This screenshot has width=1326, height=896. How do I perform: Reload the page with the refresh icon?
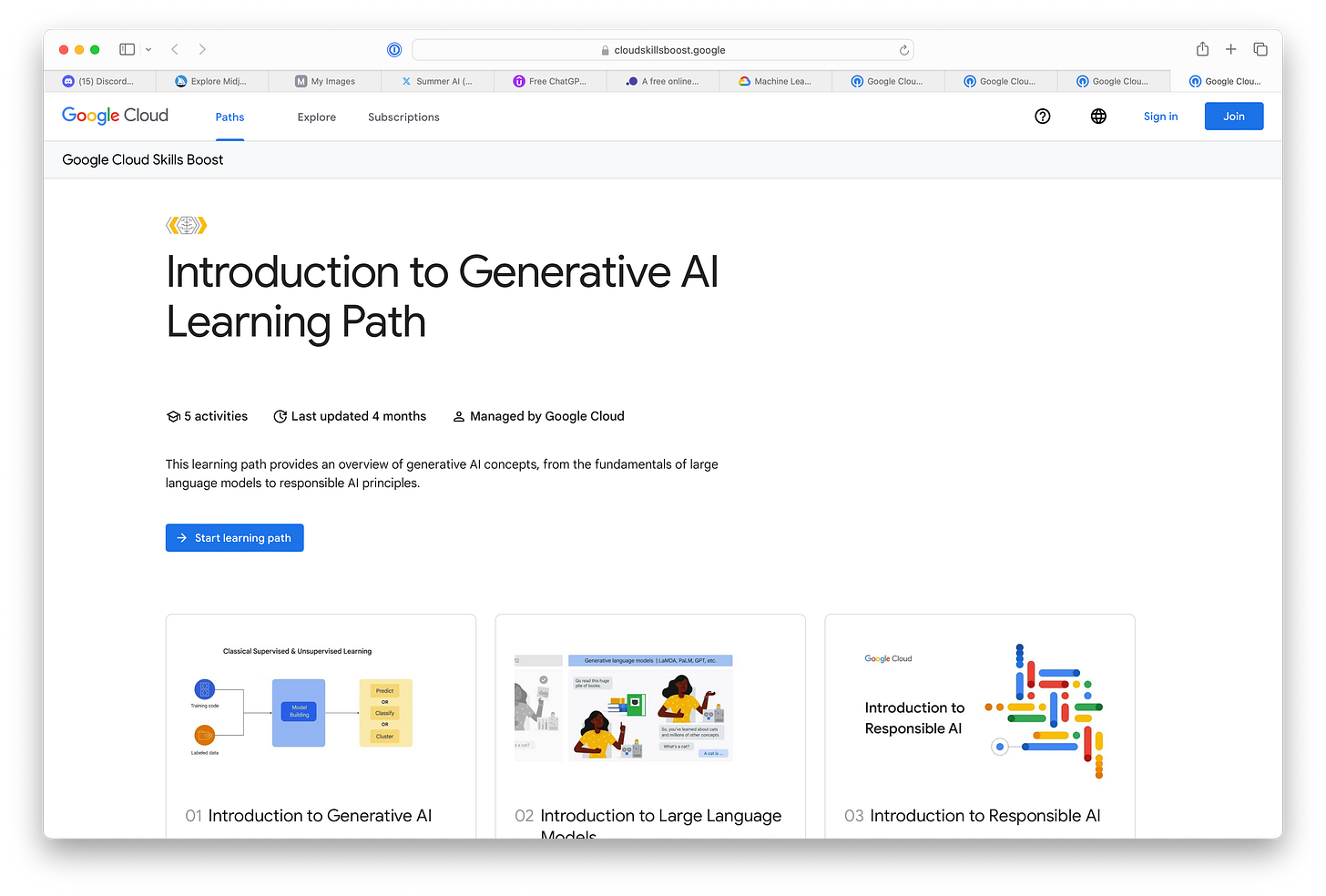(x=903, y=50)
